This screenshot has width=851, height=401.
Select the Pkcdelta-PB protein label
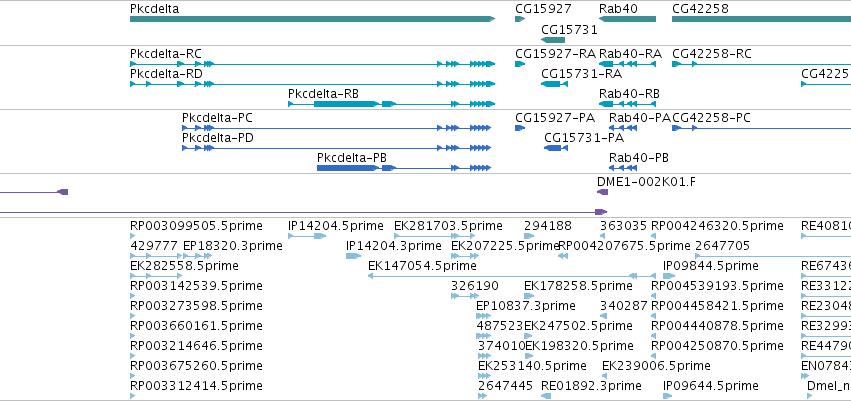coord(352,158)
